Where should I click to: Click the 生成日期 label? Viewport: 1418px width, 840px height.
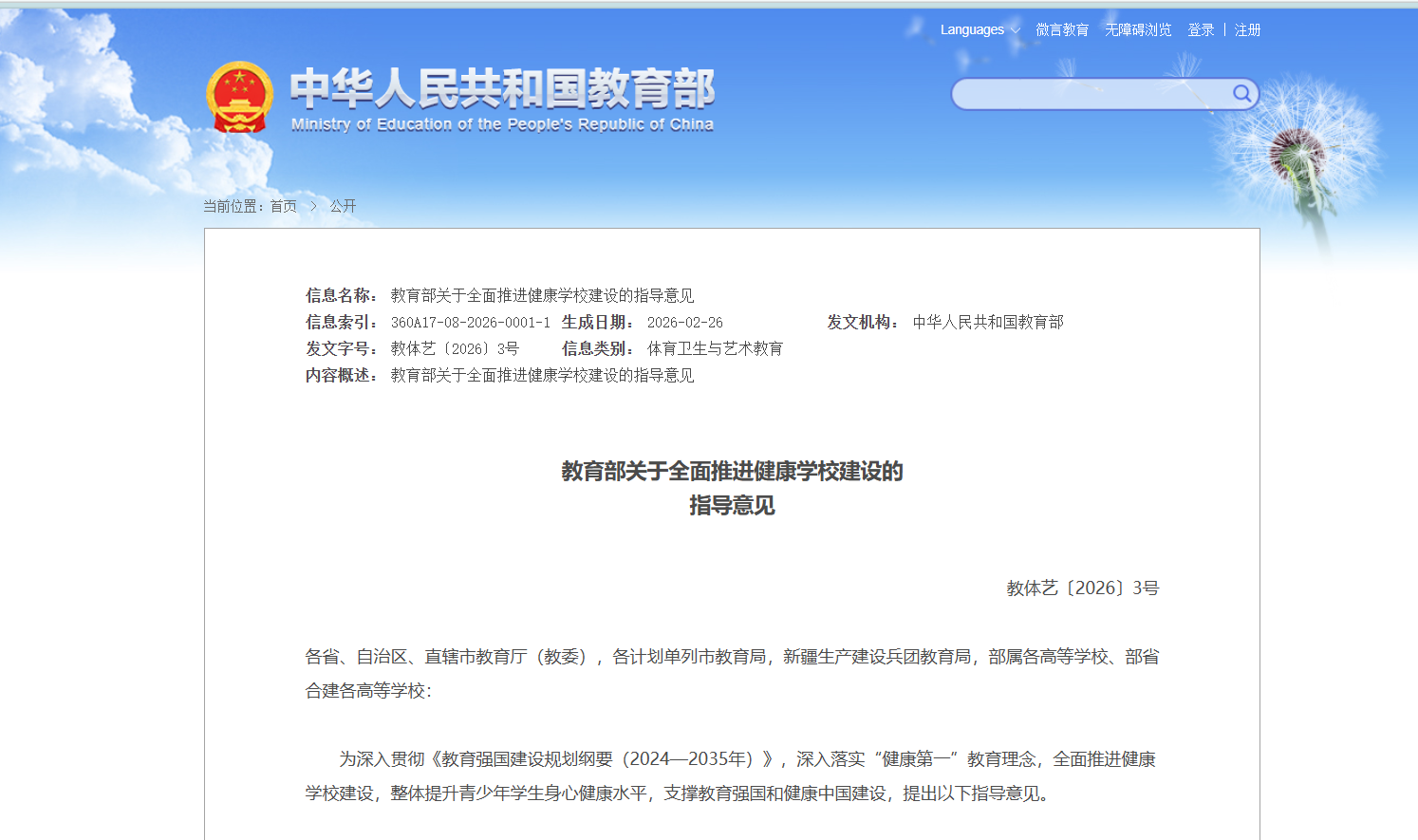[x=599, y=323]
